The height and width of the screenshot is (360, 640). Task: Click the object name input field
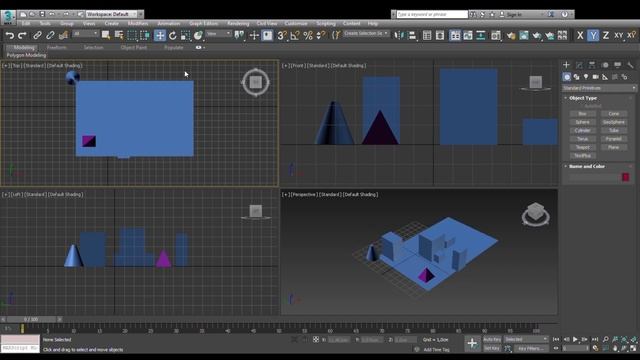594,177
